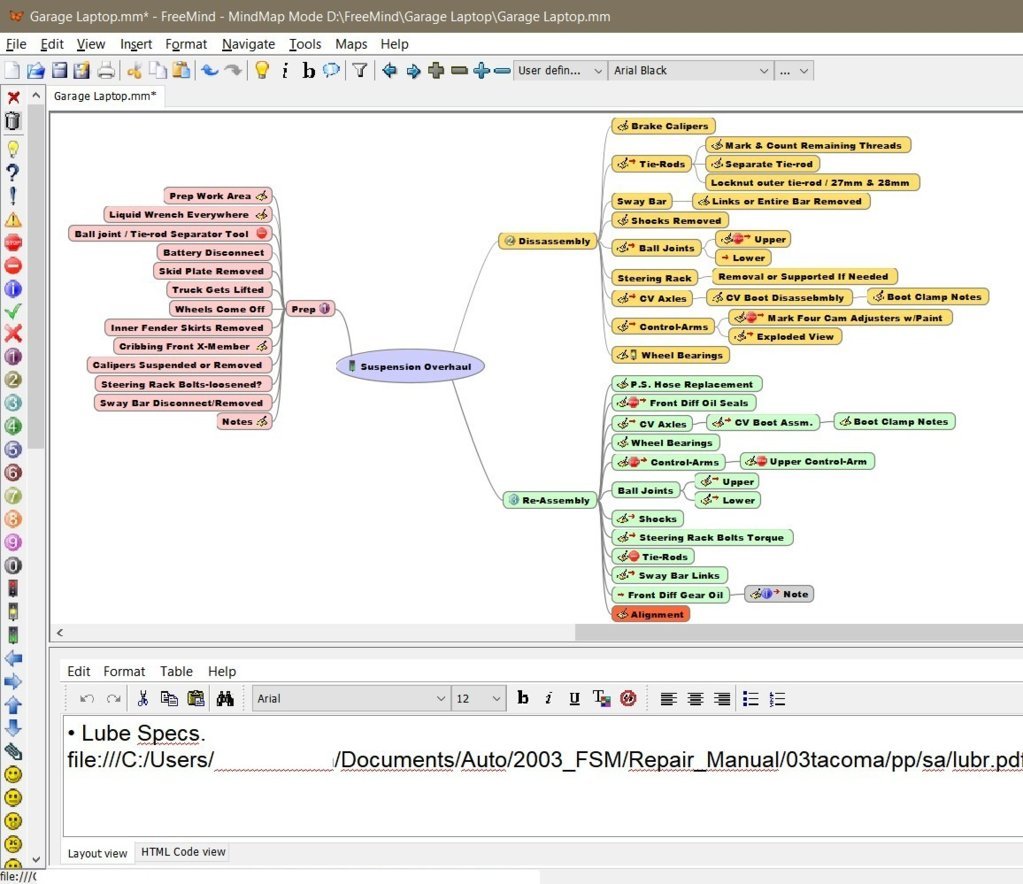1023x884 pixels.
Task: Open the filter tool funnel icon
Action: (359, 70)
